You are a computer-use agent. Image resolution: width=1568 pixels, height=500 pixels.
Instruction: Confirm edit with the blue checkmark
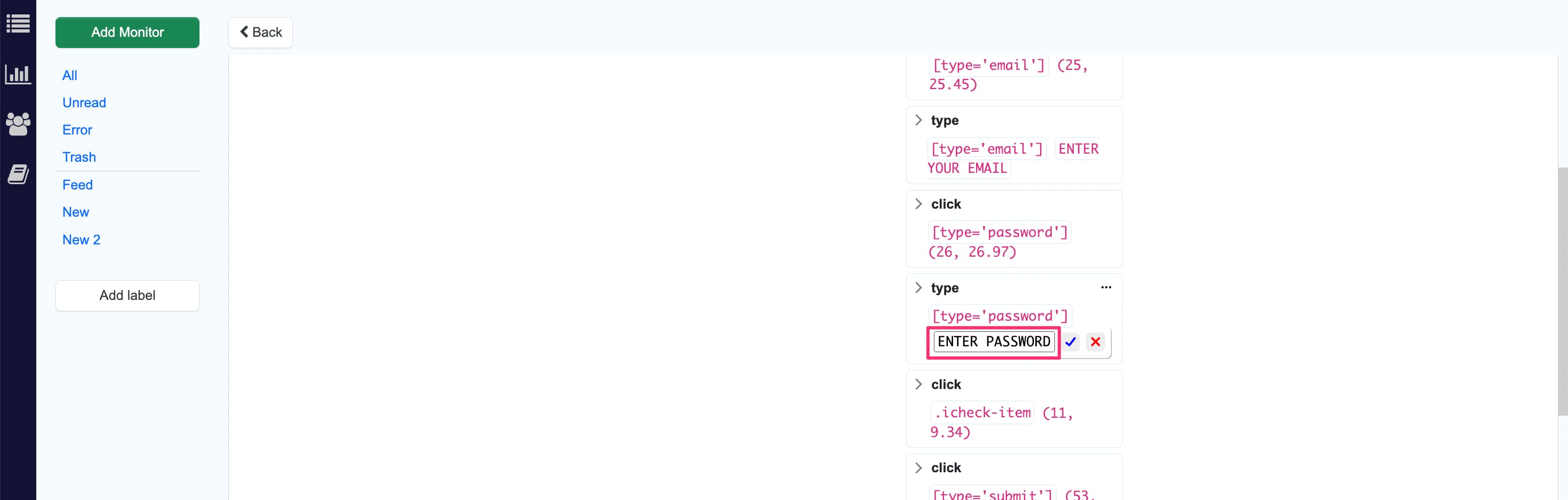(x=1071, y=342)
